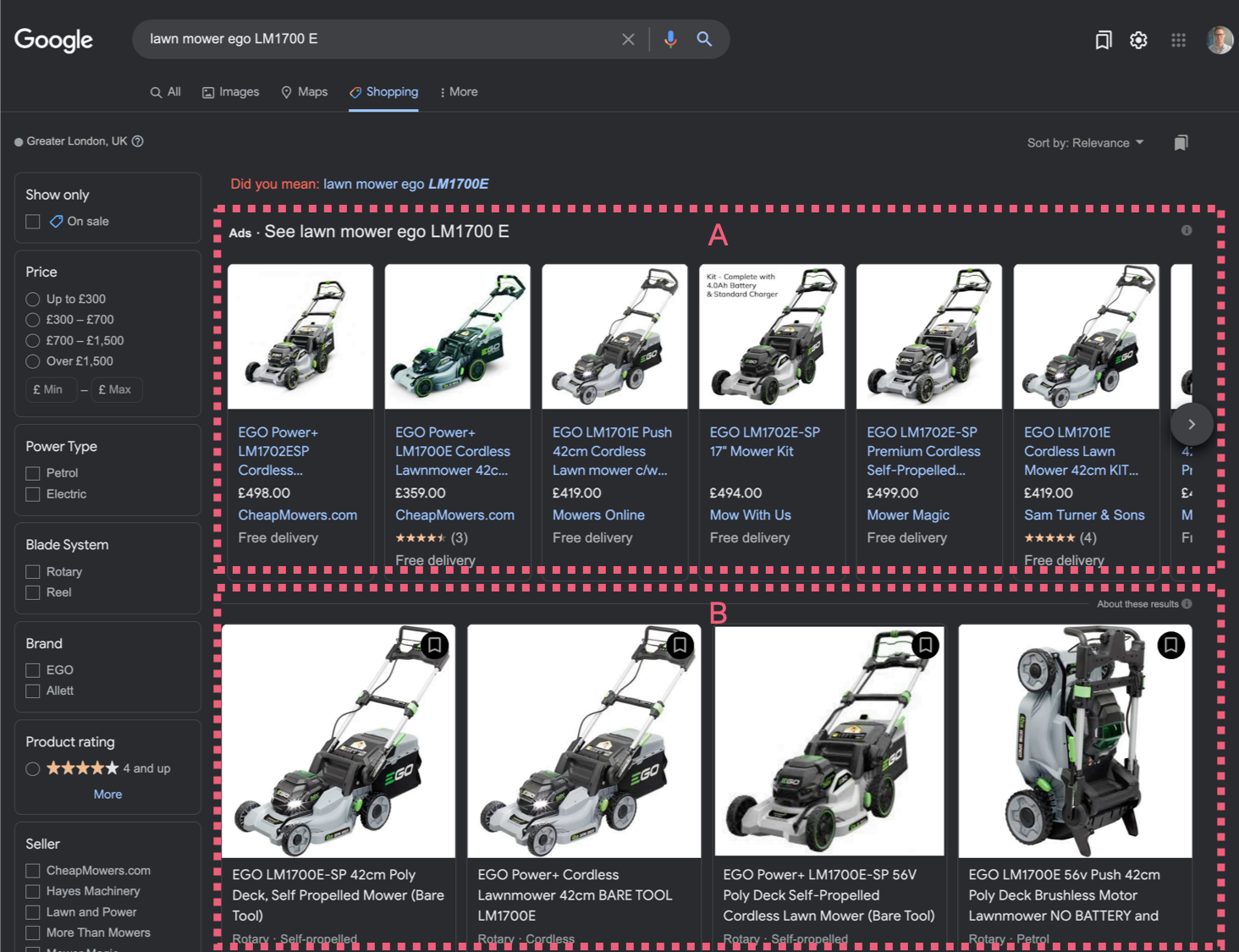Check the Petrol power type
The image size is (1239, 952).
[33, 473]
